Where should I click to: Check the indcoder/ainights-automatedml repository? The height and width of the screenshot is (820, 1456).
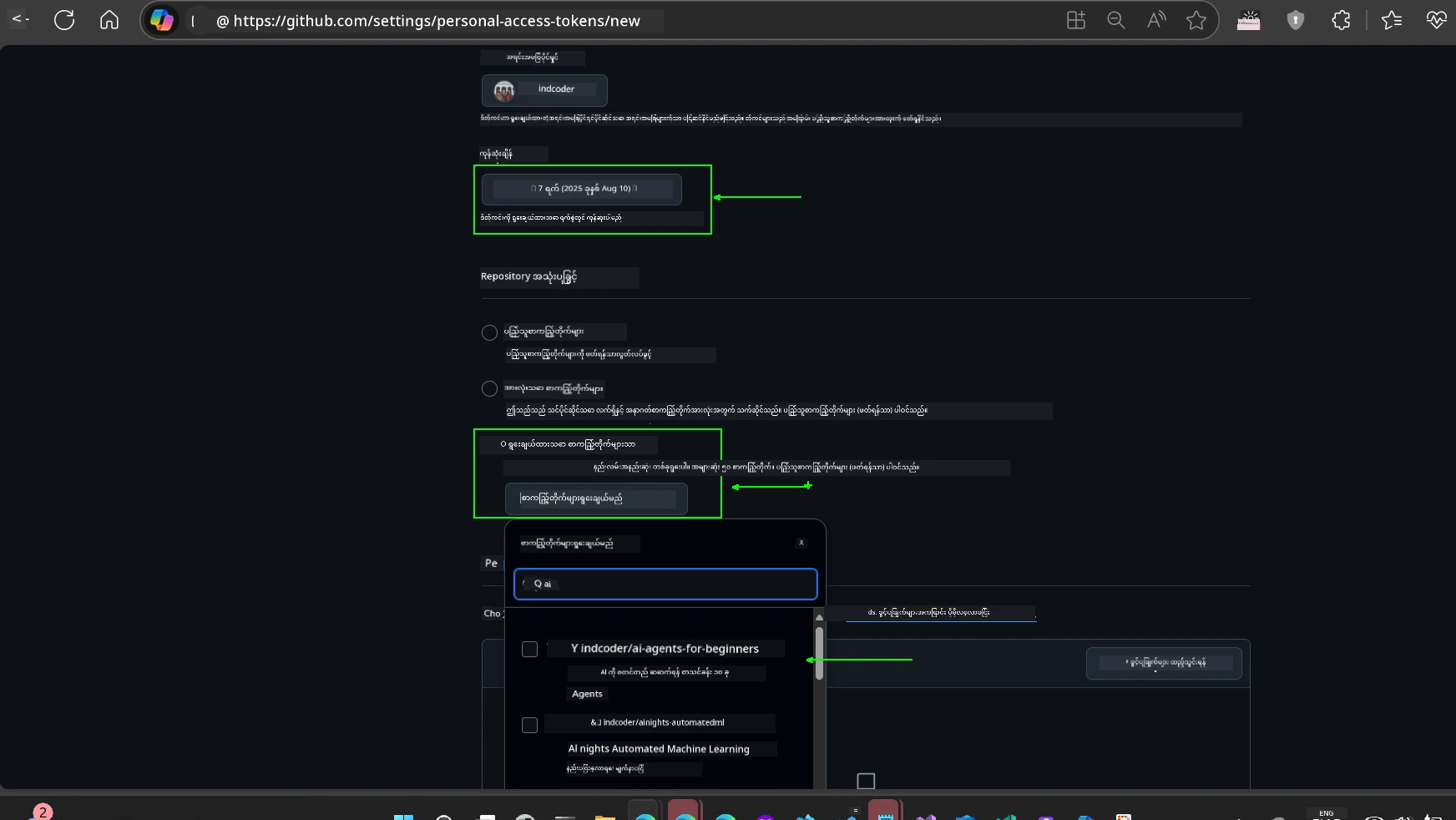(529, 726)
